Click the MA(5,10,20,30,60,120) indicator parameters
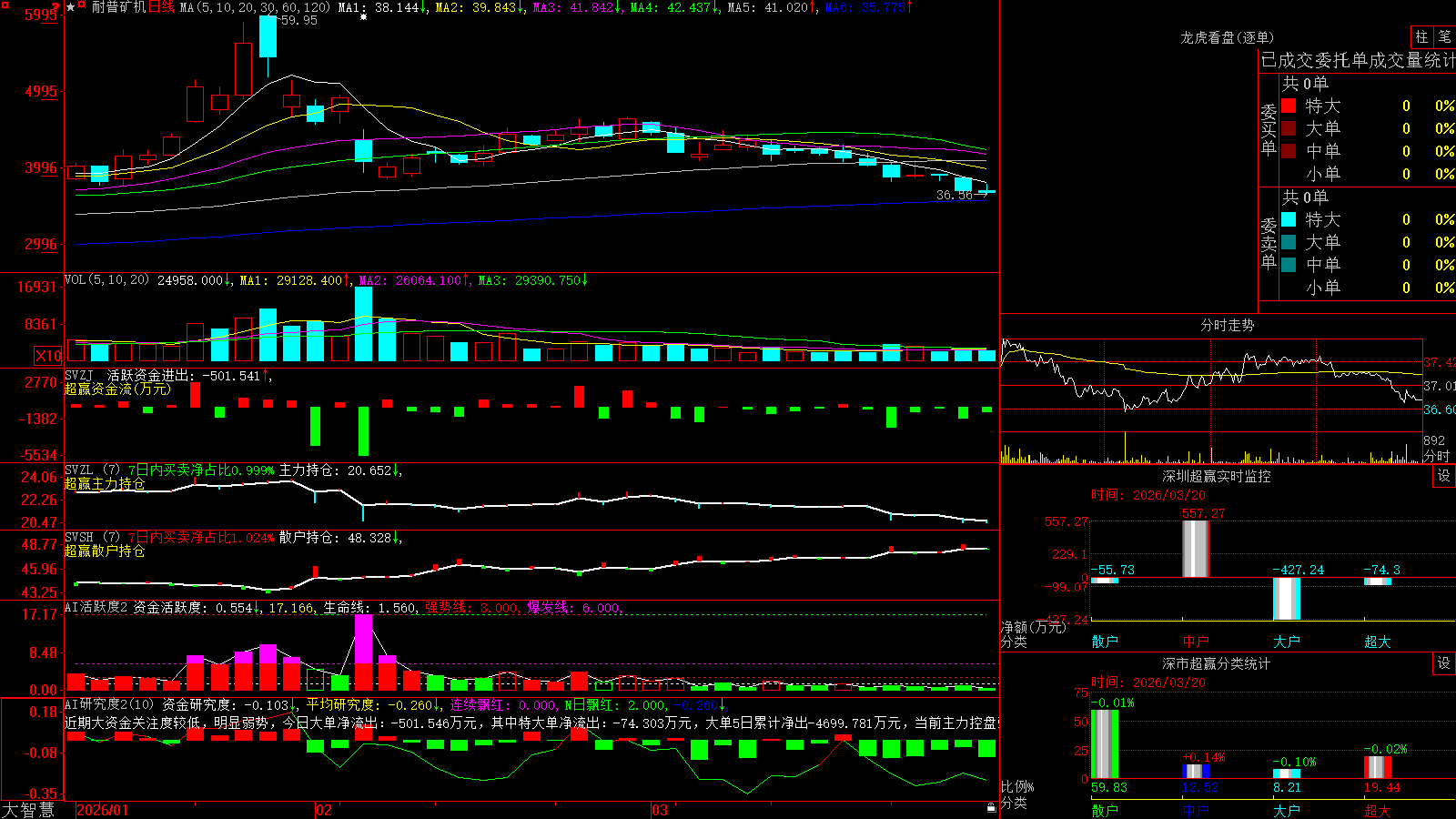 click(x=256, y=7)
